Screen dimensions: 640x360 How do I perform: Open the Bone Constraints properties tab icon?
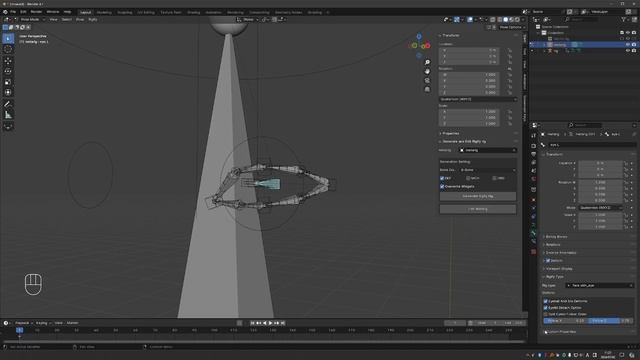pyautogui.click(x=533, y=241)
